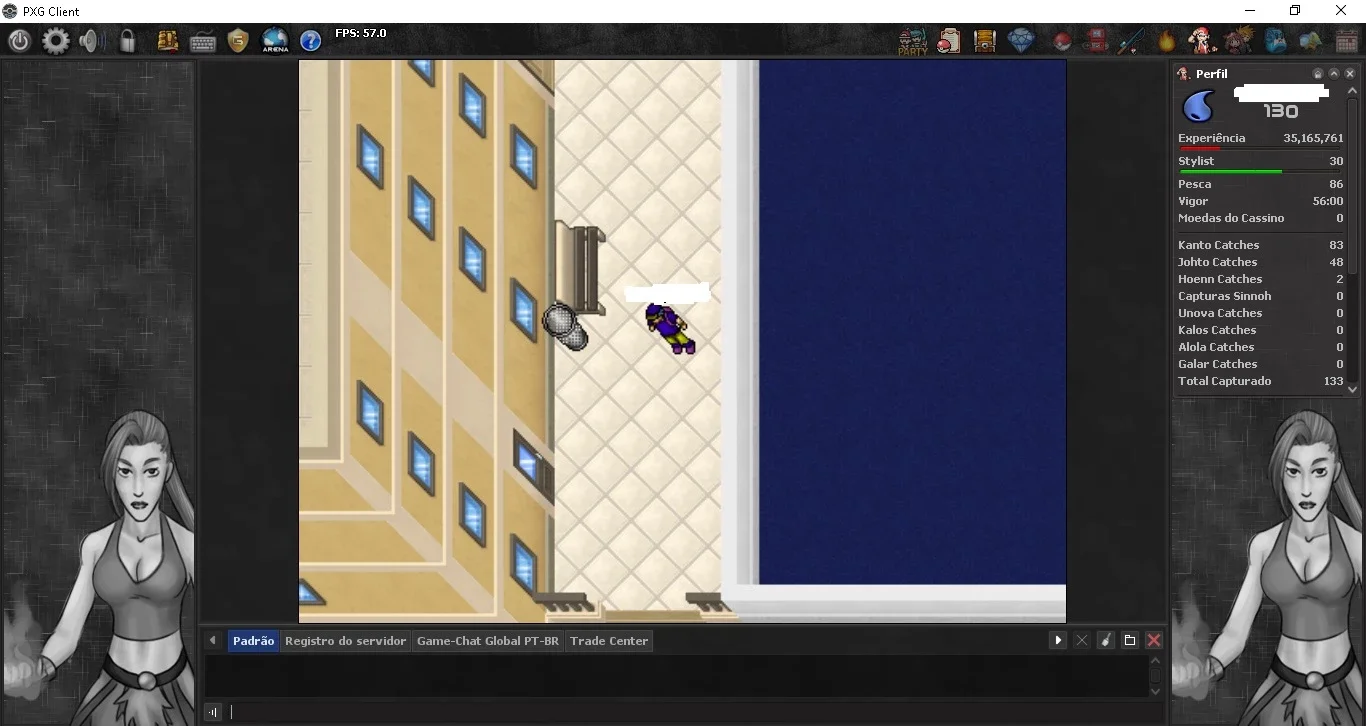1366x726 pixels.
Task: Click the Perfil panel title
Action: click(x=1212, y=74)
